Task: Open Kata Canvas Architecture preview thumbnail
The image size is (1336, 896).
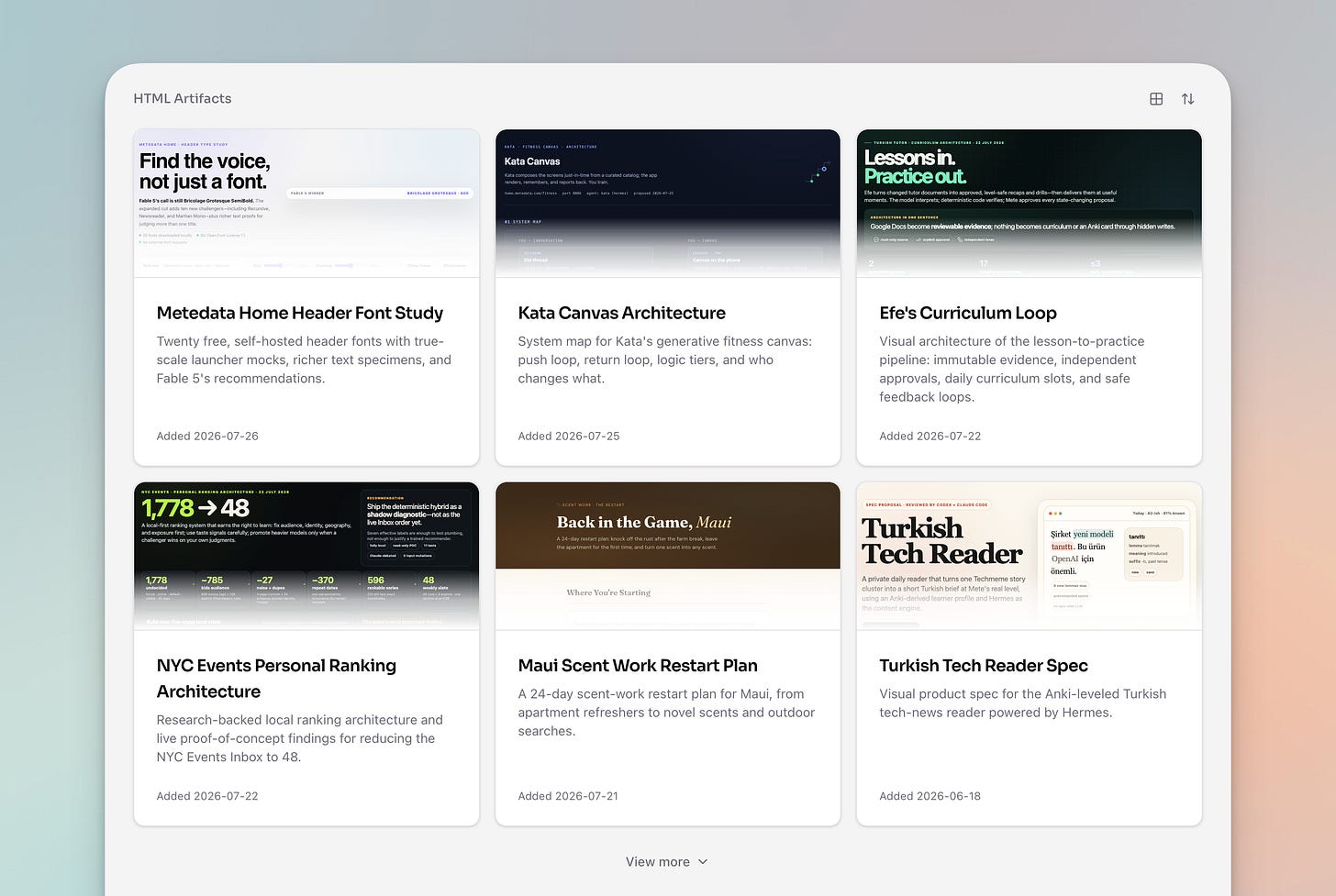Action: (x=668, y=204)
